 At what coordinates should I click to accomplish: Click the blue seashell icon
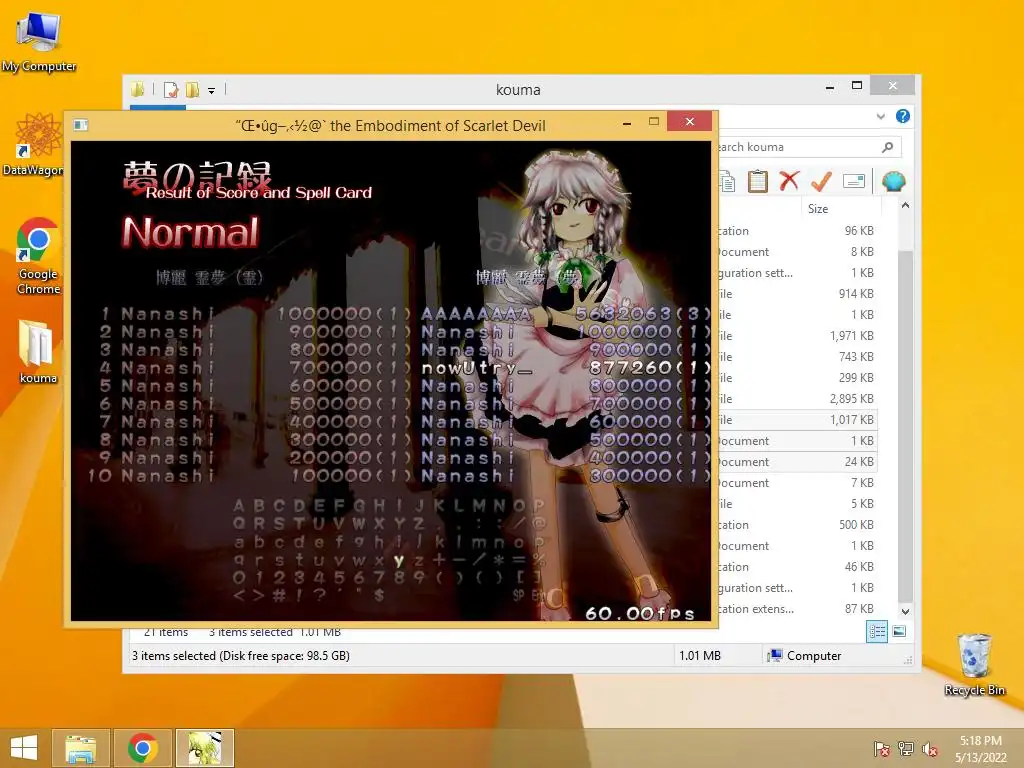[893, 181]
